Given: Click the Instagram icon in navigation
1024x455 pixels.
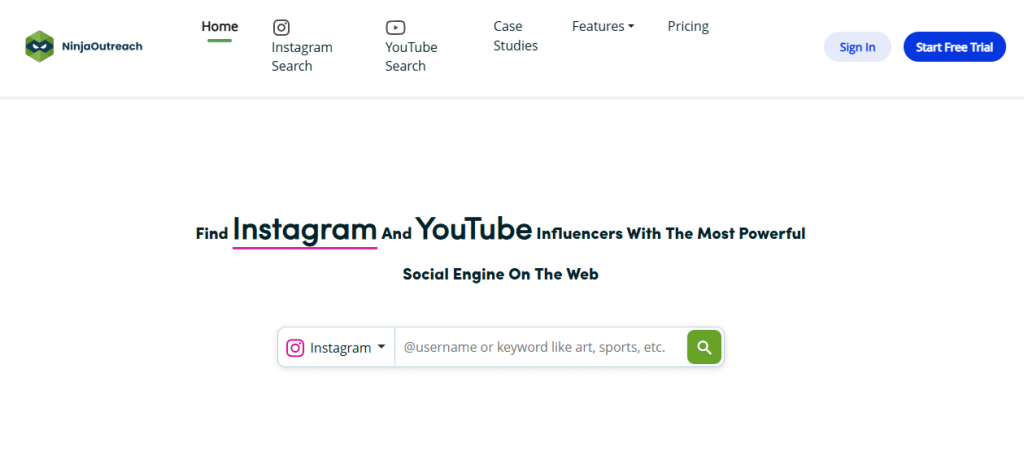Looking at the screenshot, I should point(281,27).
